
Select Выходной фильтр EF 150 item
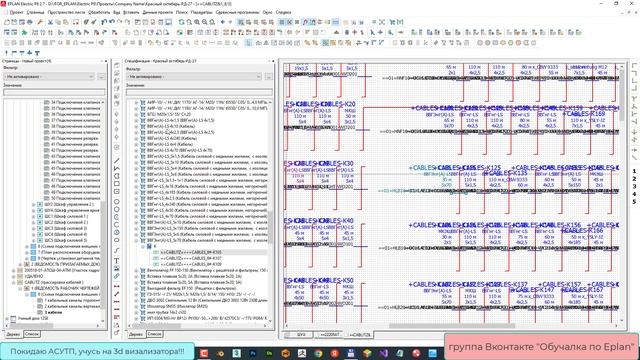click(191, 288)
